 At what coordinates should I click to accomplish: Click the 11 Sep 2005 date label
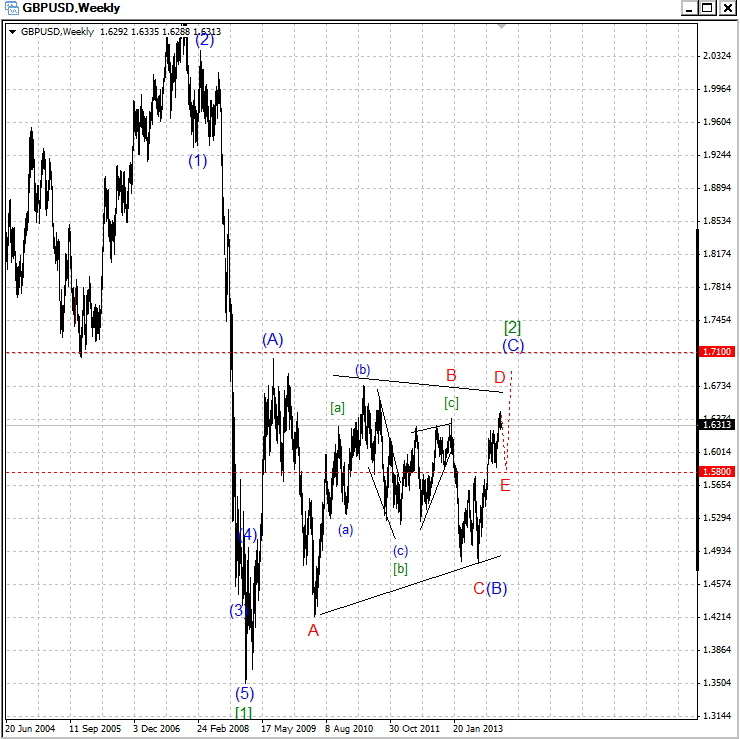[95, 729]
